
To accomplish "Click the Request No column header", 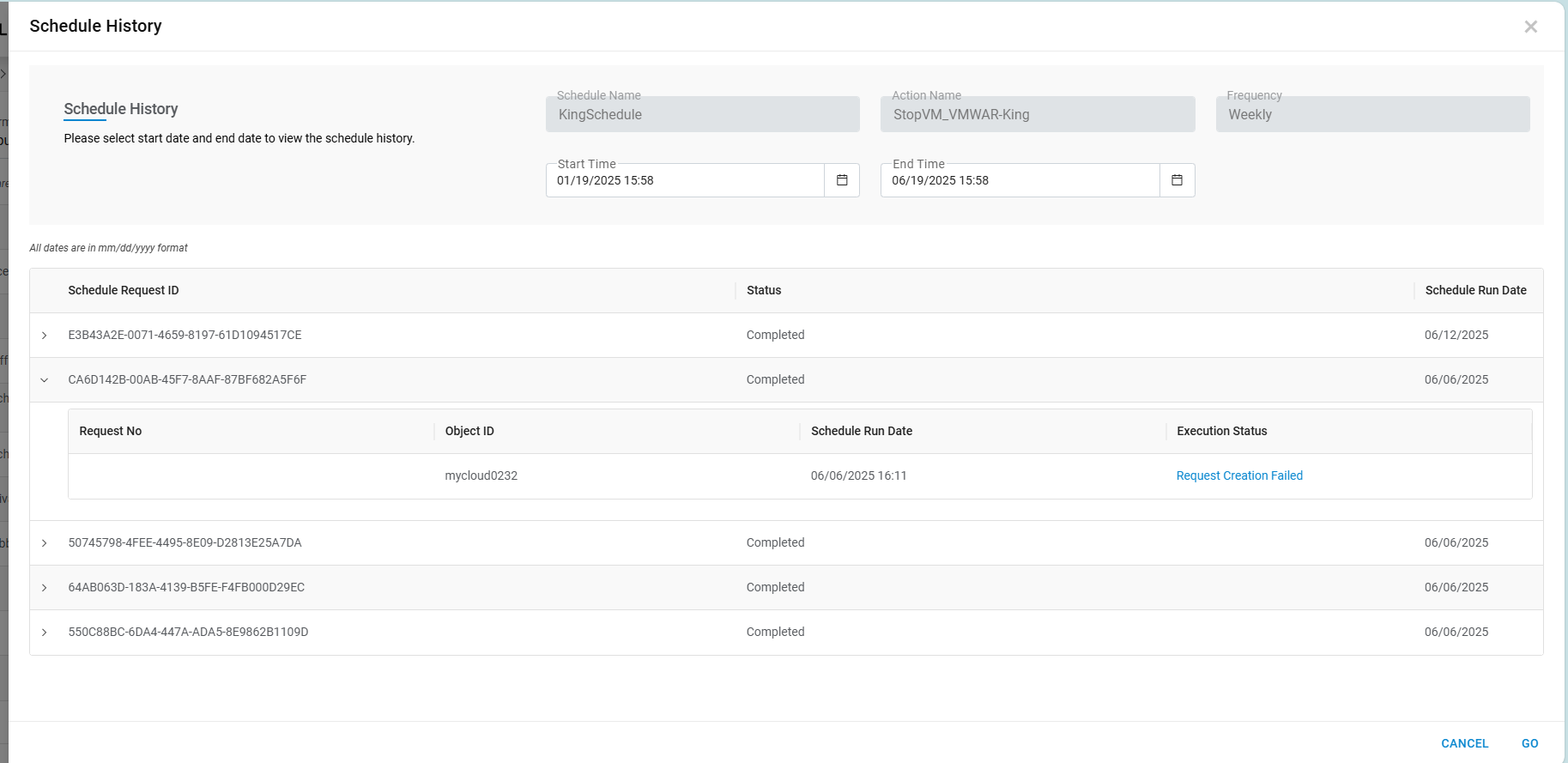I will tap(111, 431).
